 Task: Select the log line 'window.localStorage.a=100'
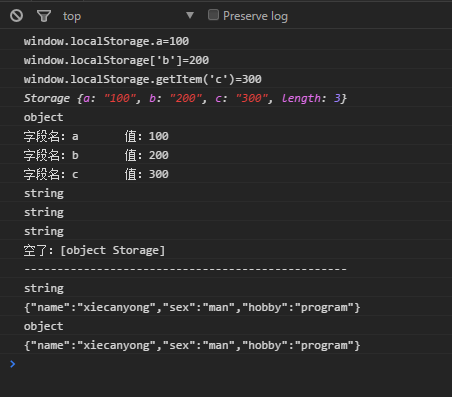point(106,41)
